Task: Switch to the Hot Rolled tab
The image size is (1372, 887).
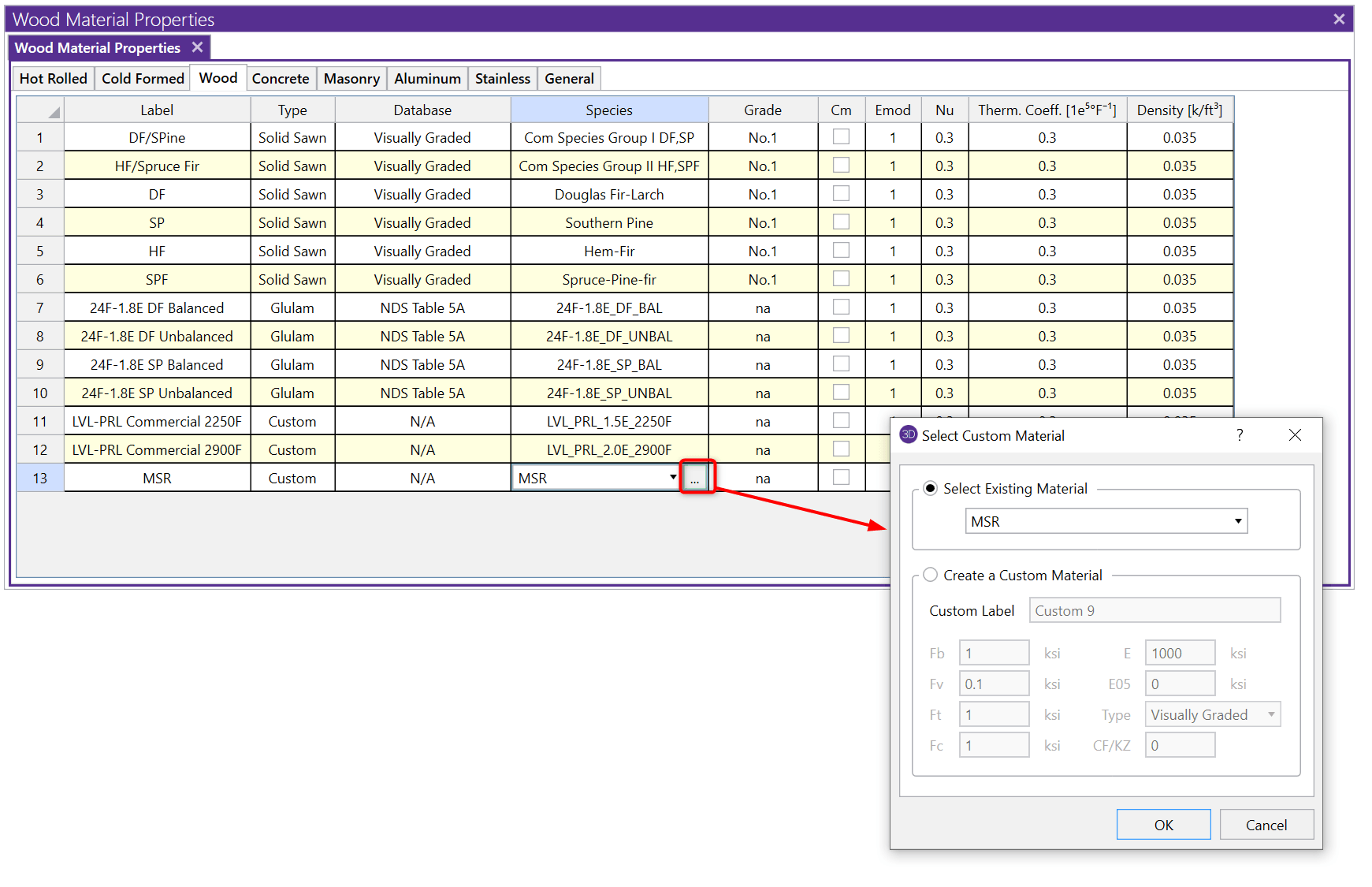Action: coord(54,79)
